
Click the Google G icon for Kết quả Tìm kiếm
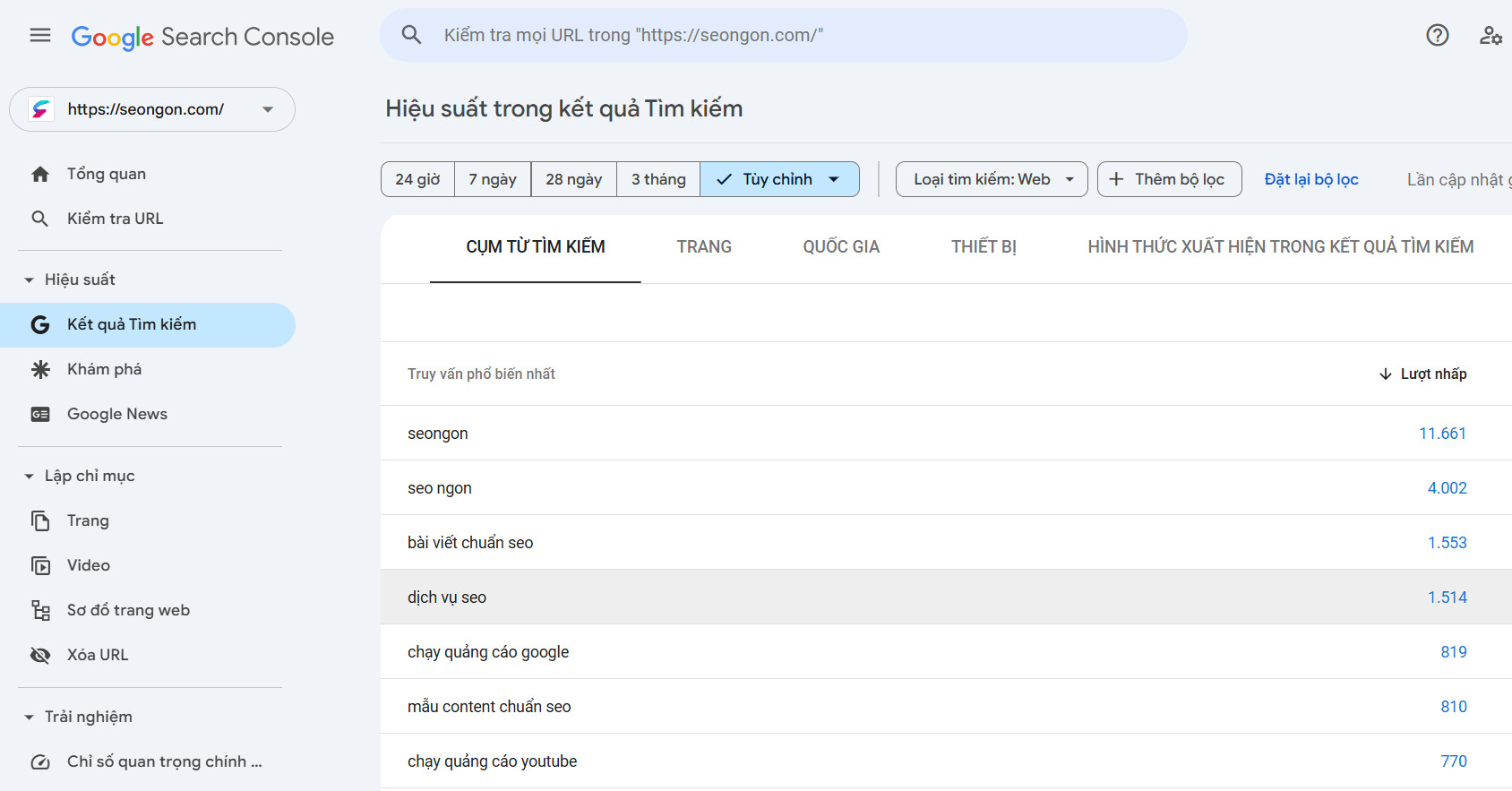(40, 324)
